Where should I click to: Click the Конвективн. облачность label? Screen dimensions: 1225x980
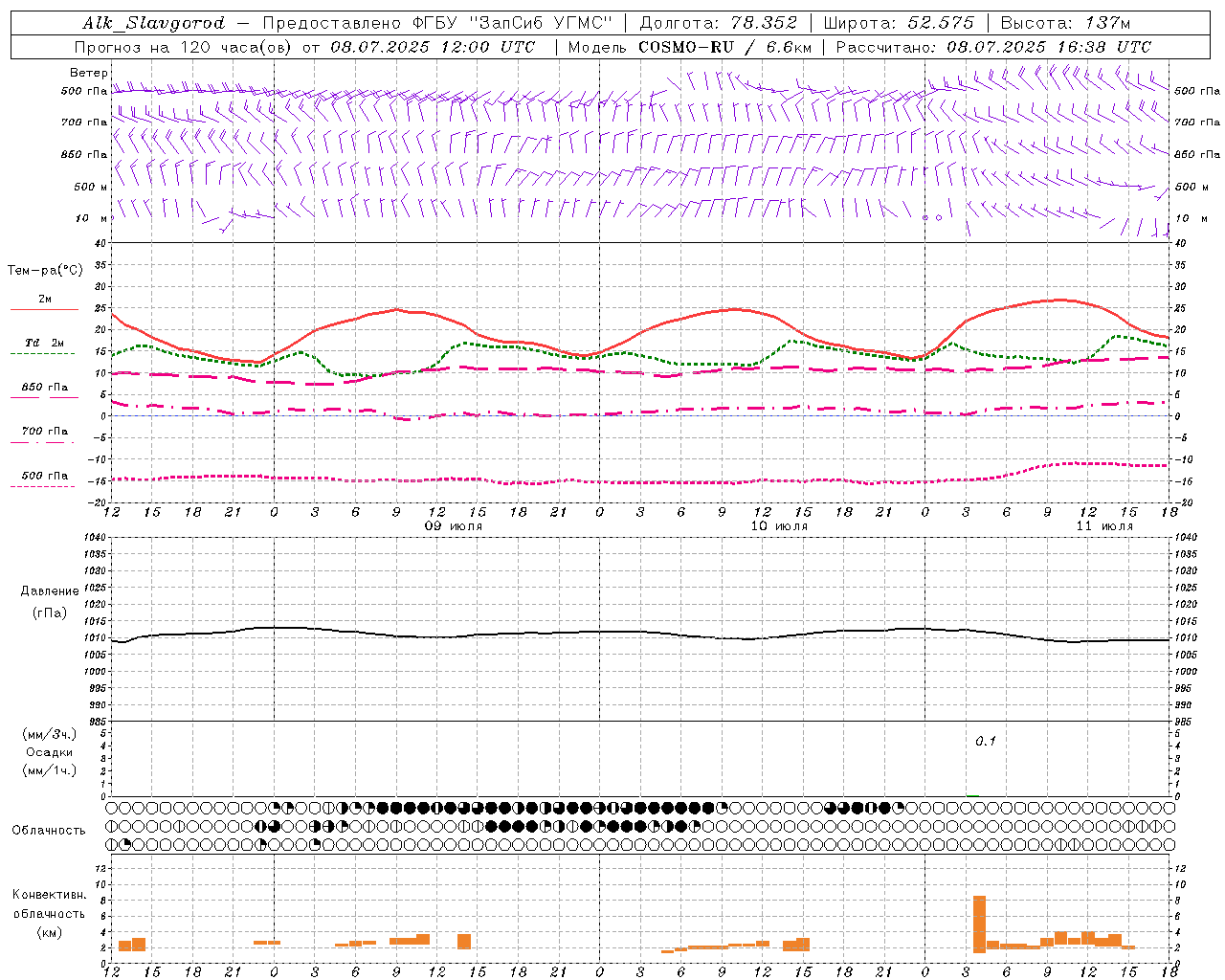pyautogui.click(x=49, y=904)
